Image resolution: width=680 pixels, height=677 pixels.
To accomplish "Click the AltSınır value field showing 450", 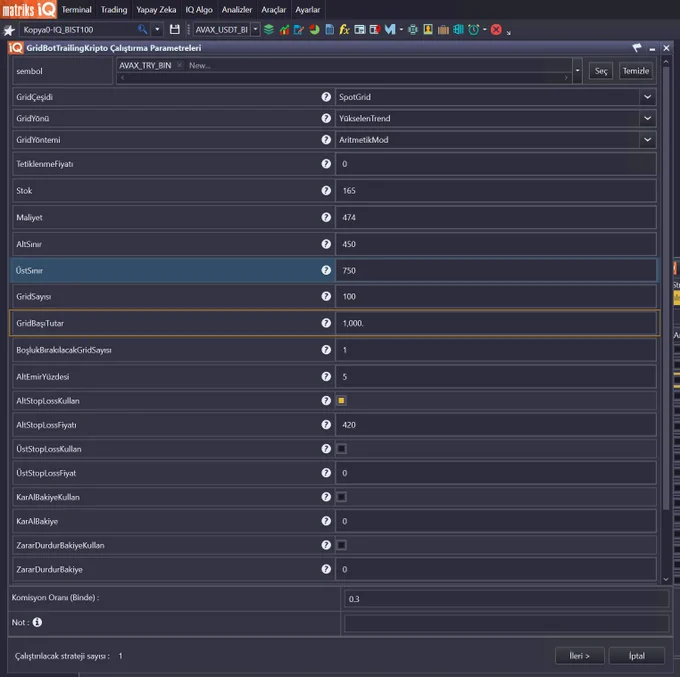I will tap(496, 244).
